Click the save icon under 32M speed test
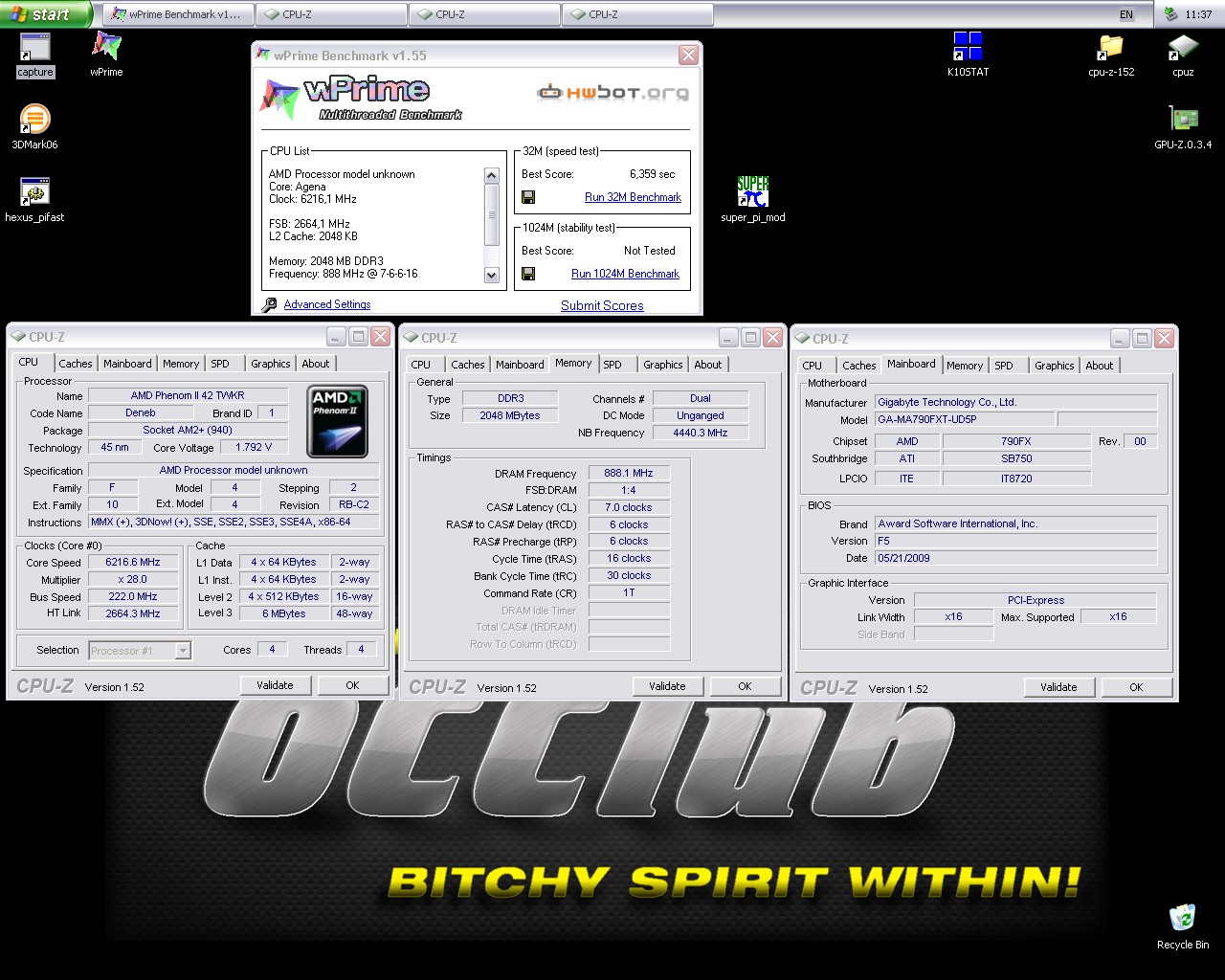This screenshot has width=1225, height=980. click(528, 197)
